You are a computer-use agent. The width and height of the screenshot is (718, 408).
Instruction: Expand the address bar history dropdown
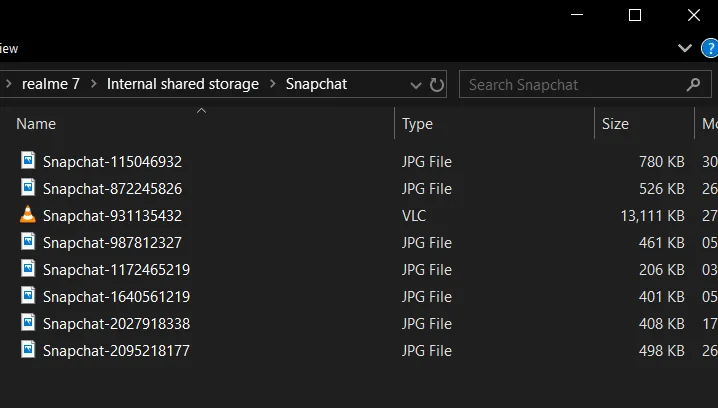pyautogui.click(x=416, y=85)
